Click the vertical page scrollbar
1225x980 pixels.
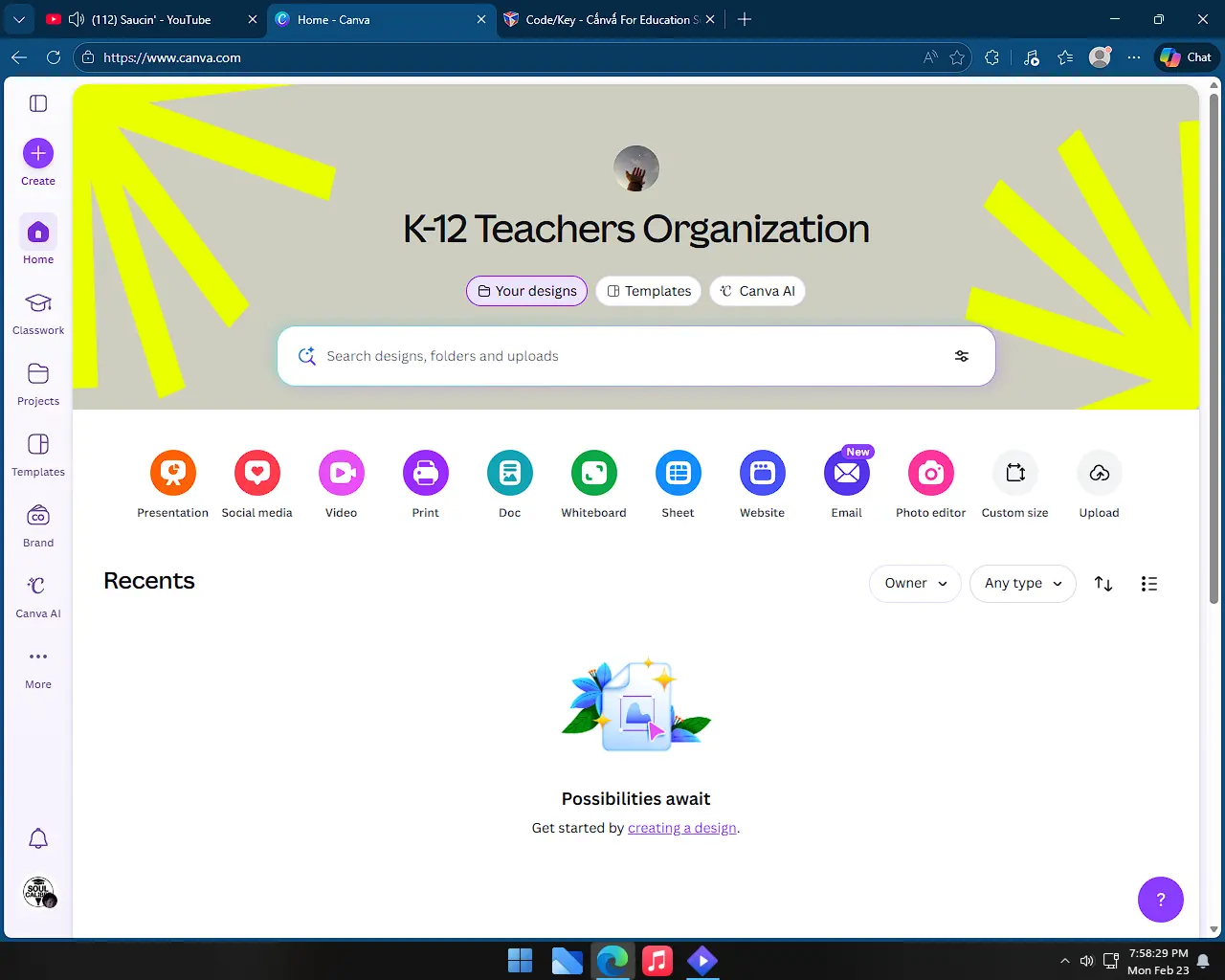1214,349
